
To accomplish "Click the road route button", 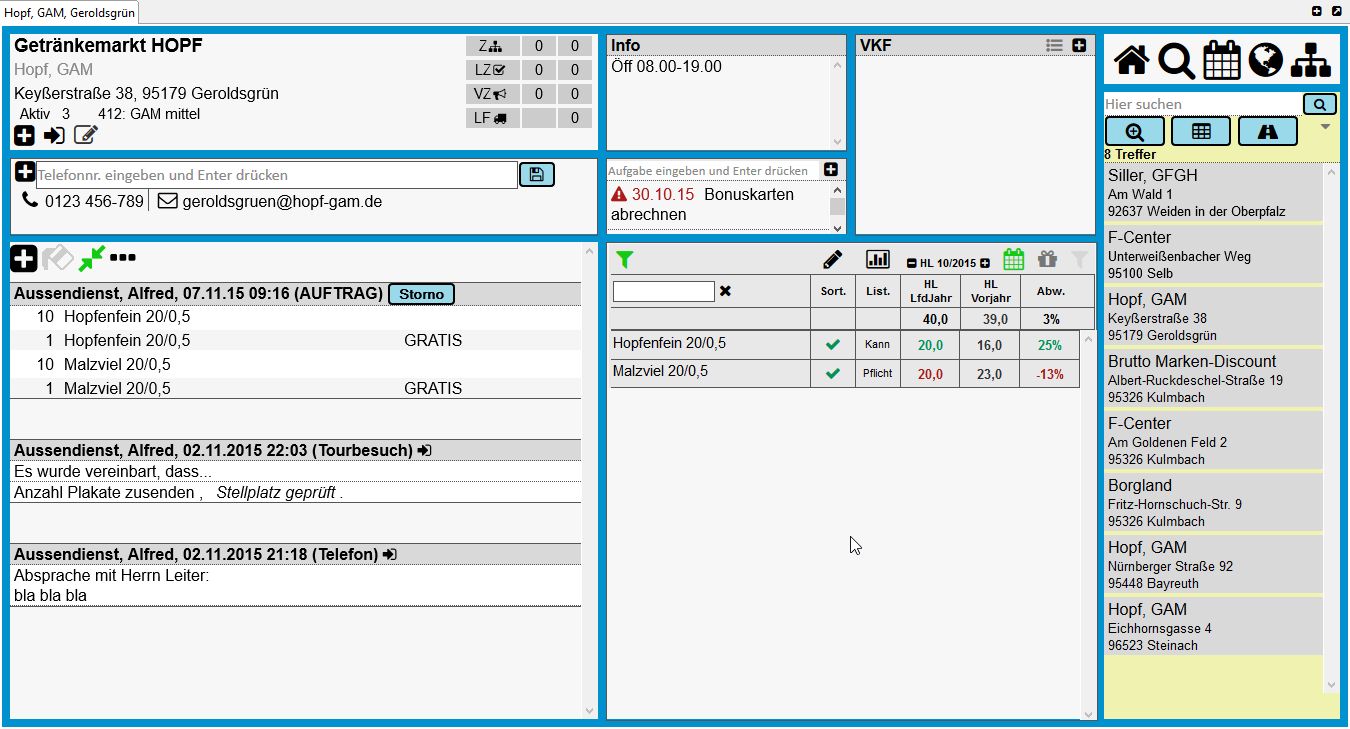I will point(1267,132).
